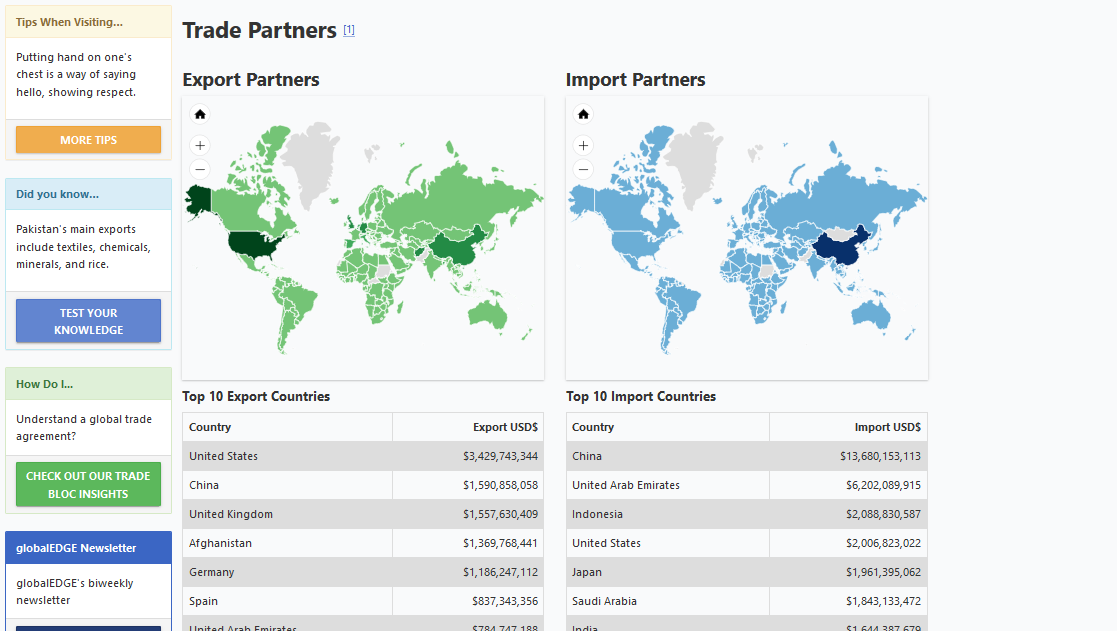The width and height of the screenshot is (1117, 631).
Task: Zoom in on the Import Partners map
Action: point(583,145)
